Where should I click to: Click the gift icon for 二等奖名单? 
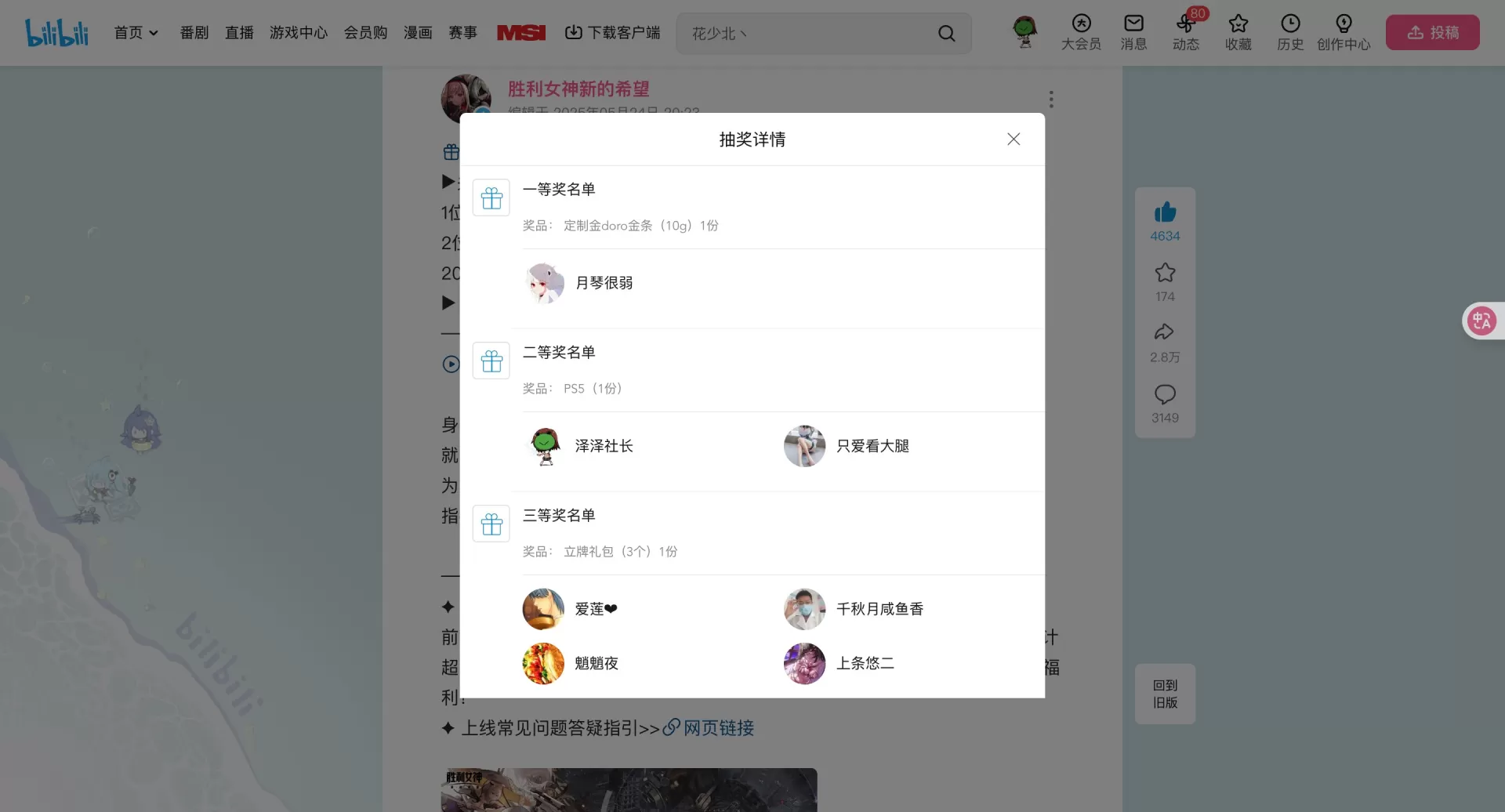tap(491, 361)
